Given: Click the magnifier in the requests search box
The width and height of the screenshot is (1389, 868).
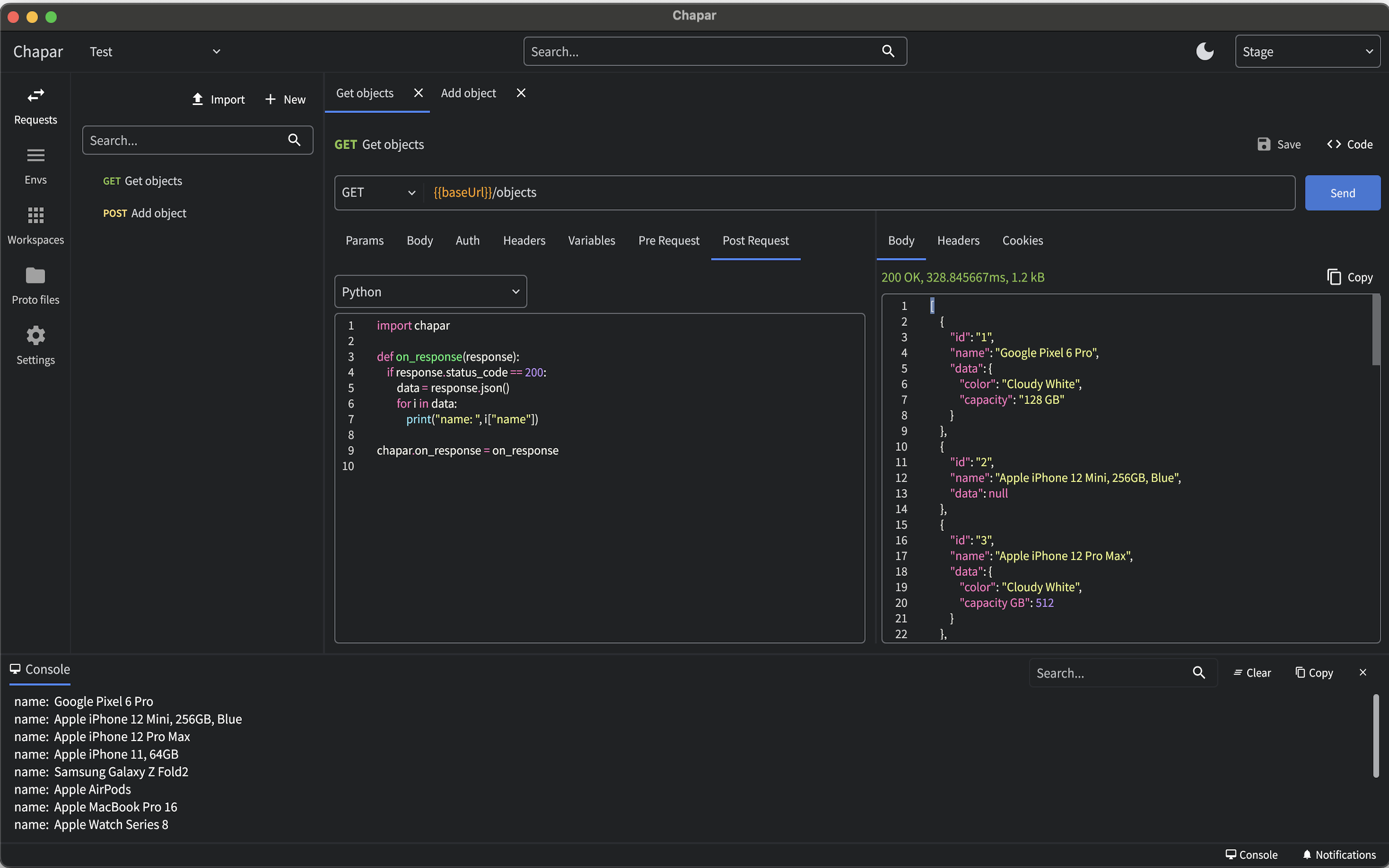Looking at the screenshot, I should point(295,139).
